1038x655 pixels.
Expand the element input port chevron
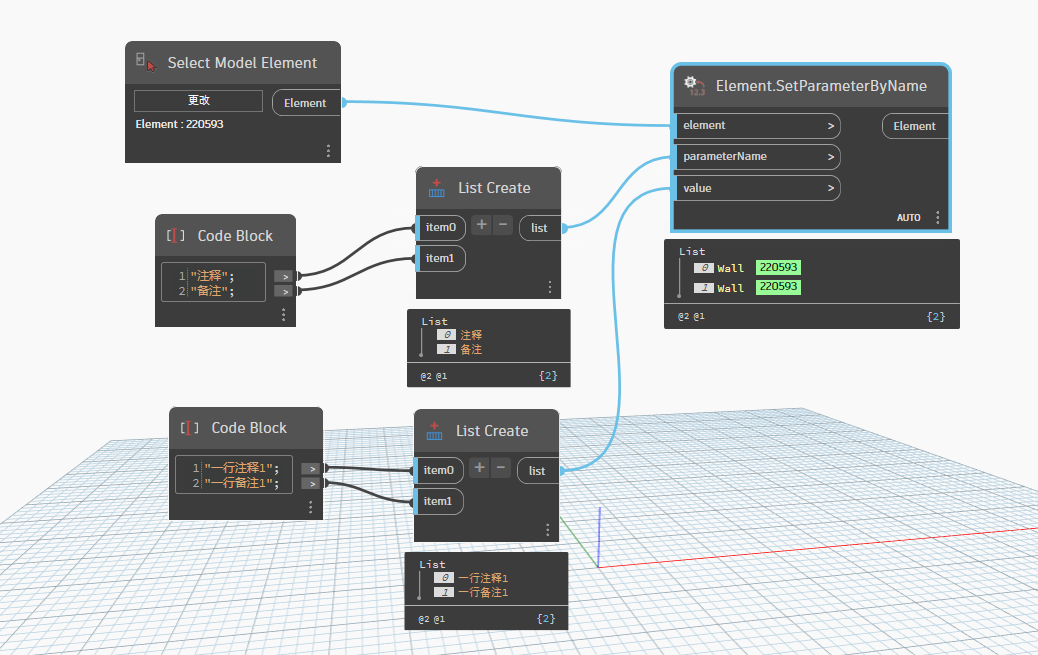coord(830,126)
